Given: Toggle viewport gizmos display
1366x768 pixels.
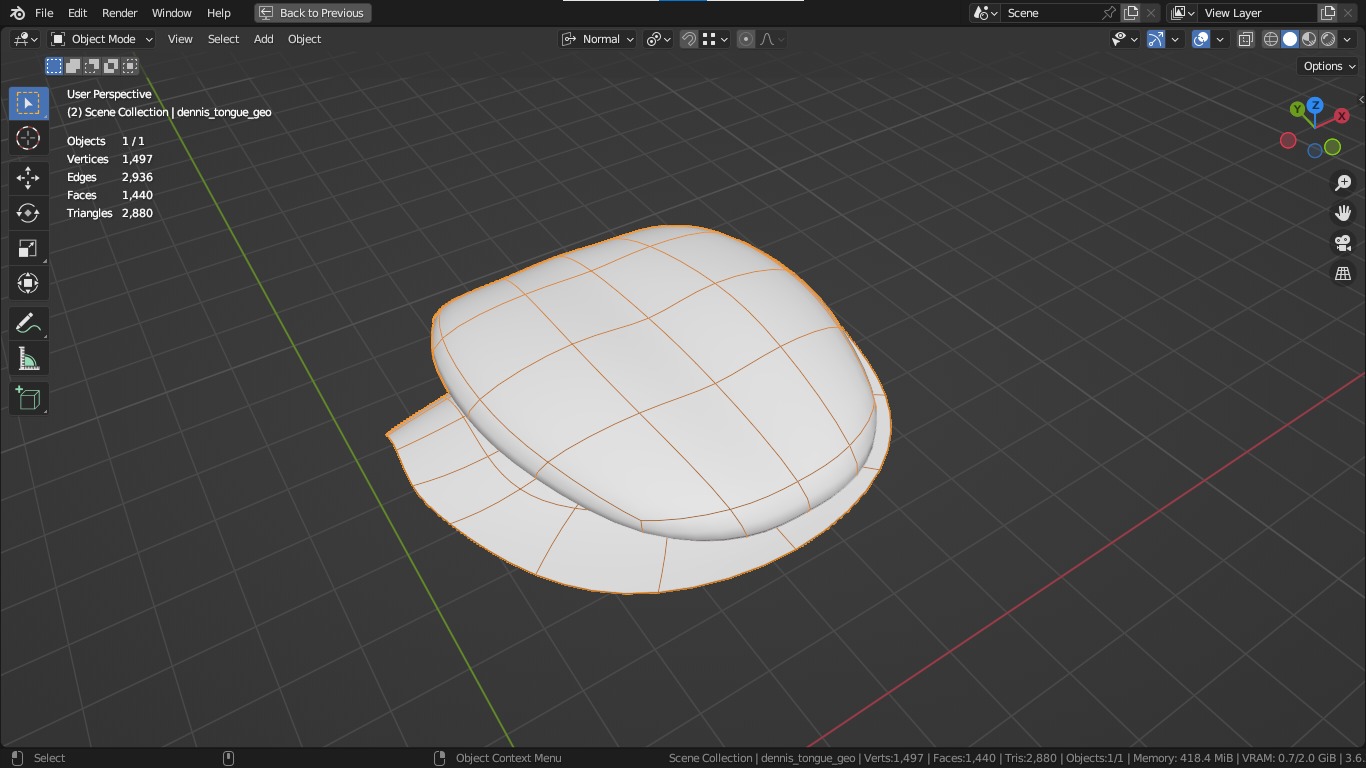Looking at the screenshot, I should coord(1156,39).
